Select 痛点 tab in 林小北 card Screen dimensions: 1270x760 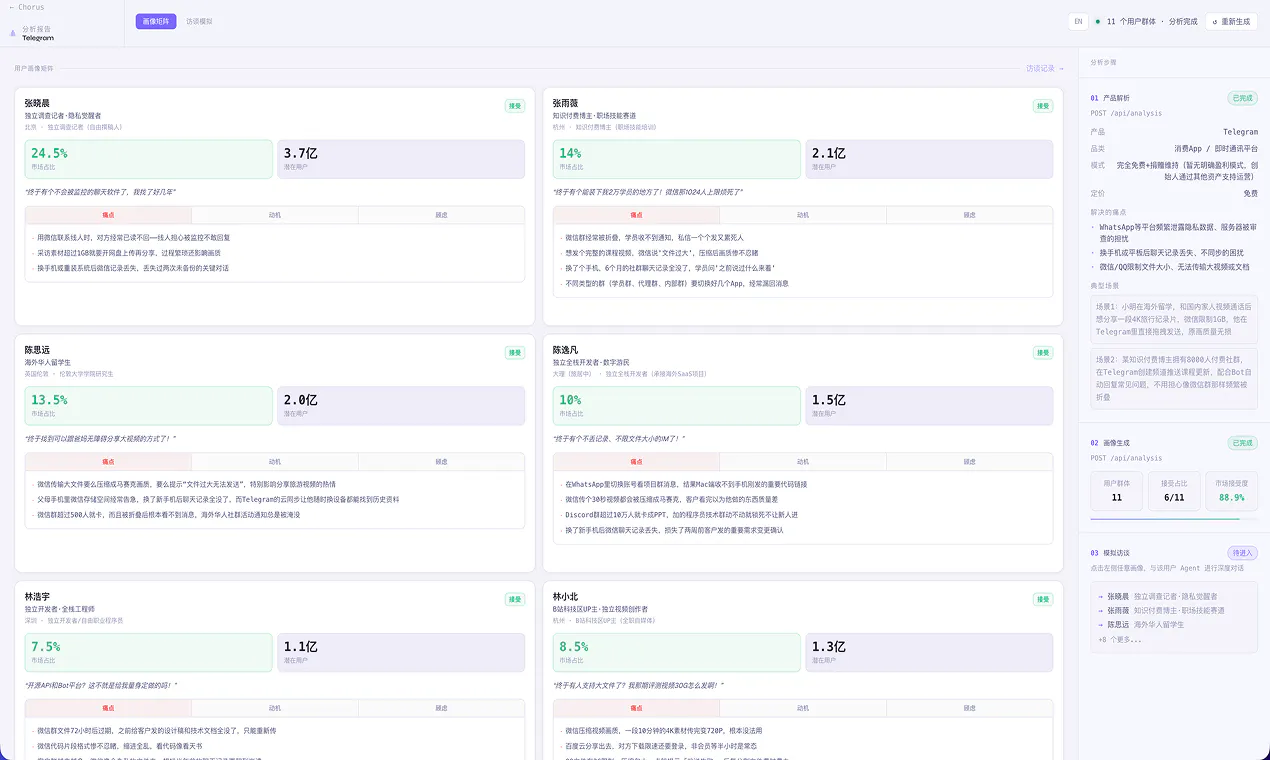click(636, 708)
